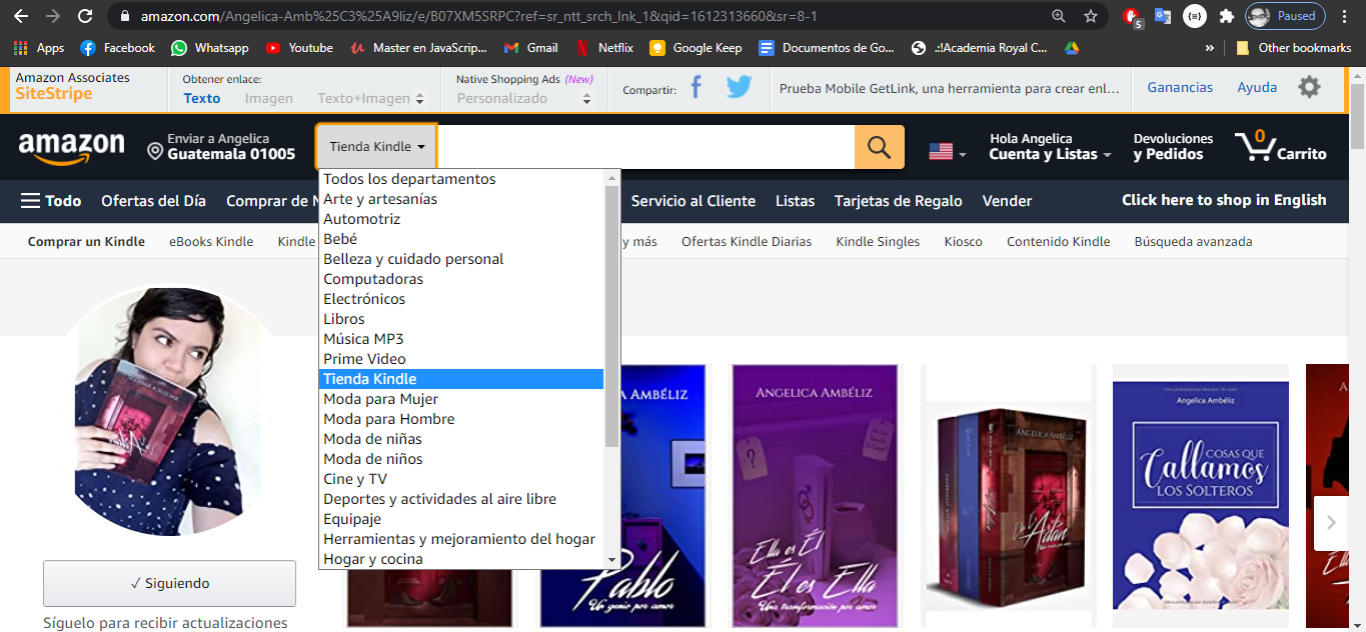1366x632 pixels.
Task: Open the Google Drive bookmark icon
Action: (x=1071, y=48)
